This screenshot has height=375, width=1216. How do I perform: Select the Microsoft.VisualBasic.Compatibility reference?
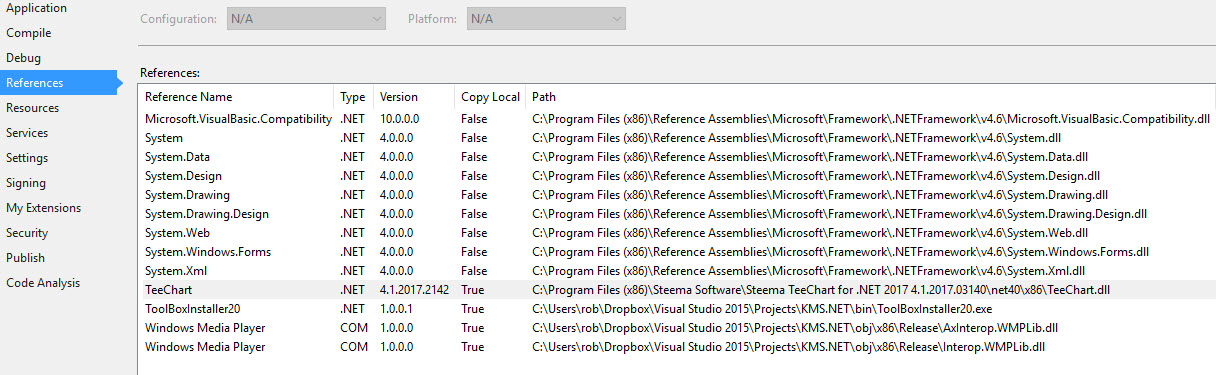pos(677,119)
